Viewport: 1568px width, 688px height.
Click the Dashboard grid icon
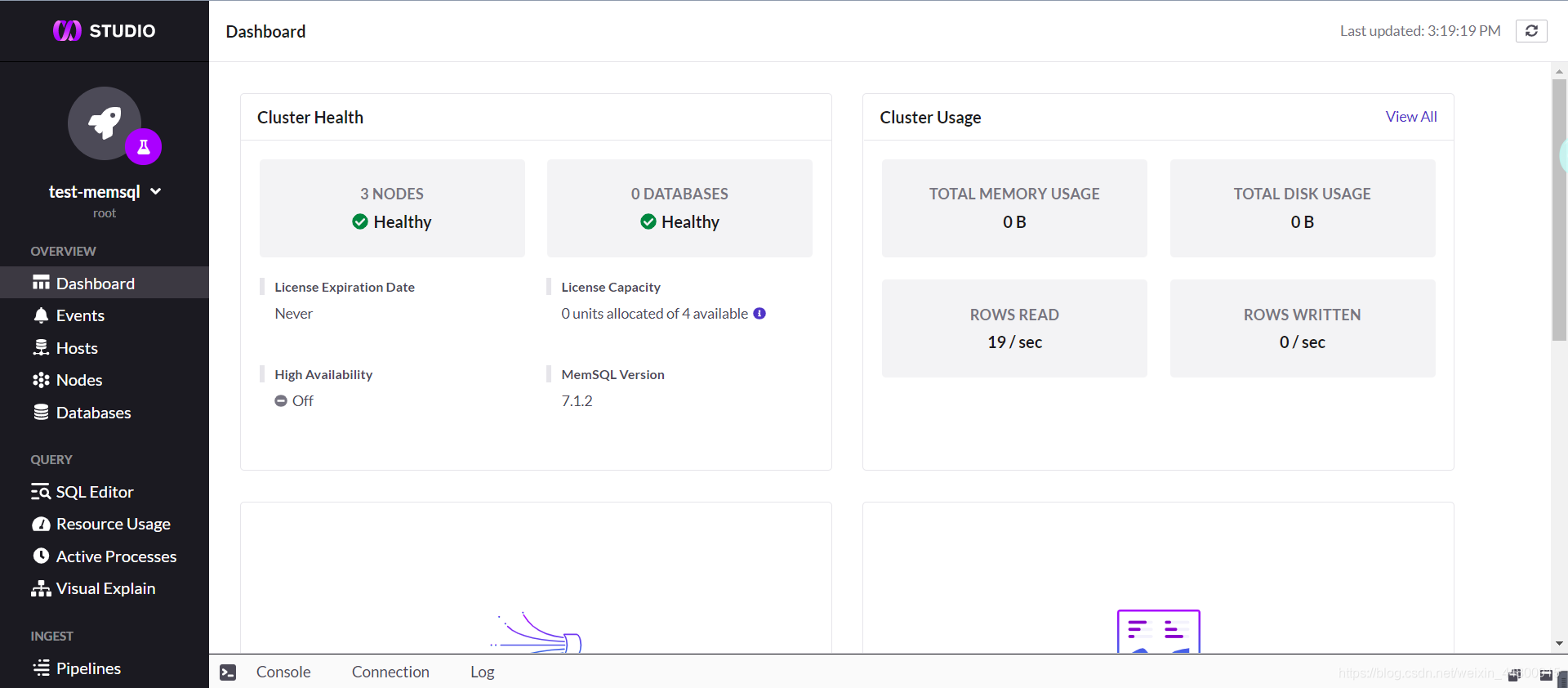point(41,283)
